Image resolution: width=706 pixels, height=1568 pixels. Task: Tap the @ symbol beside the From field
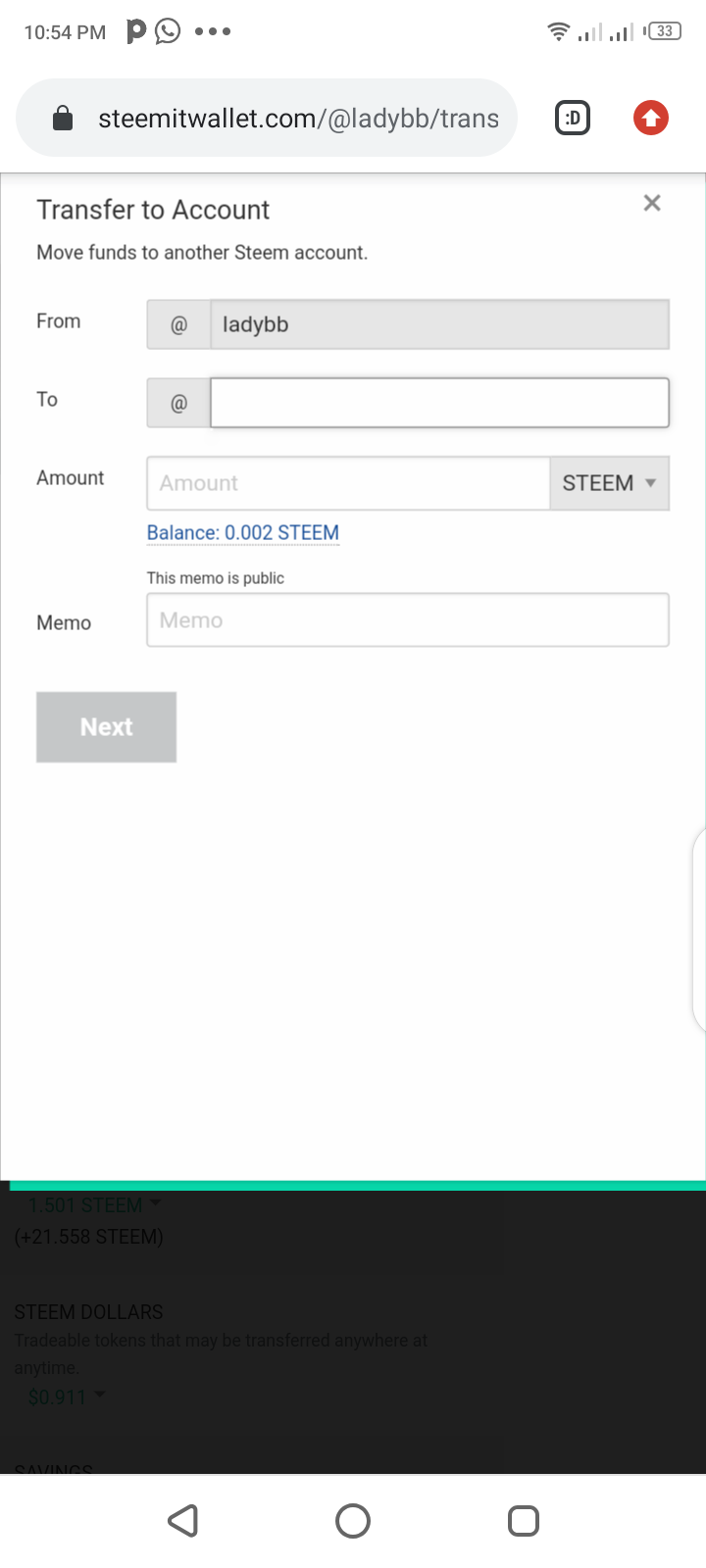coord(178,324)
